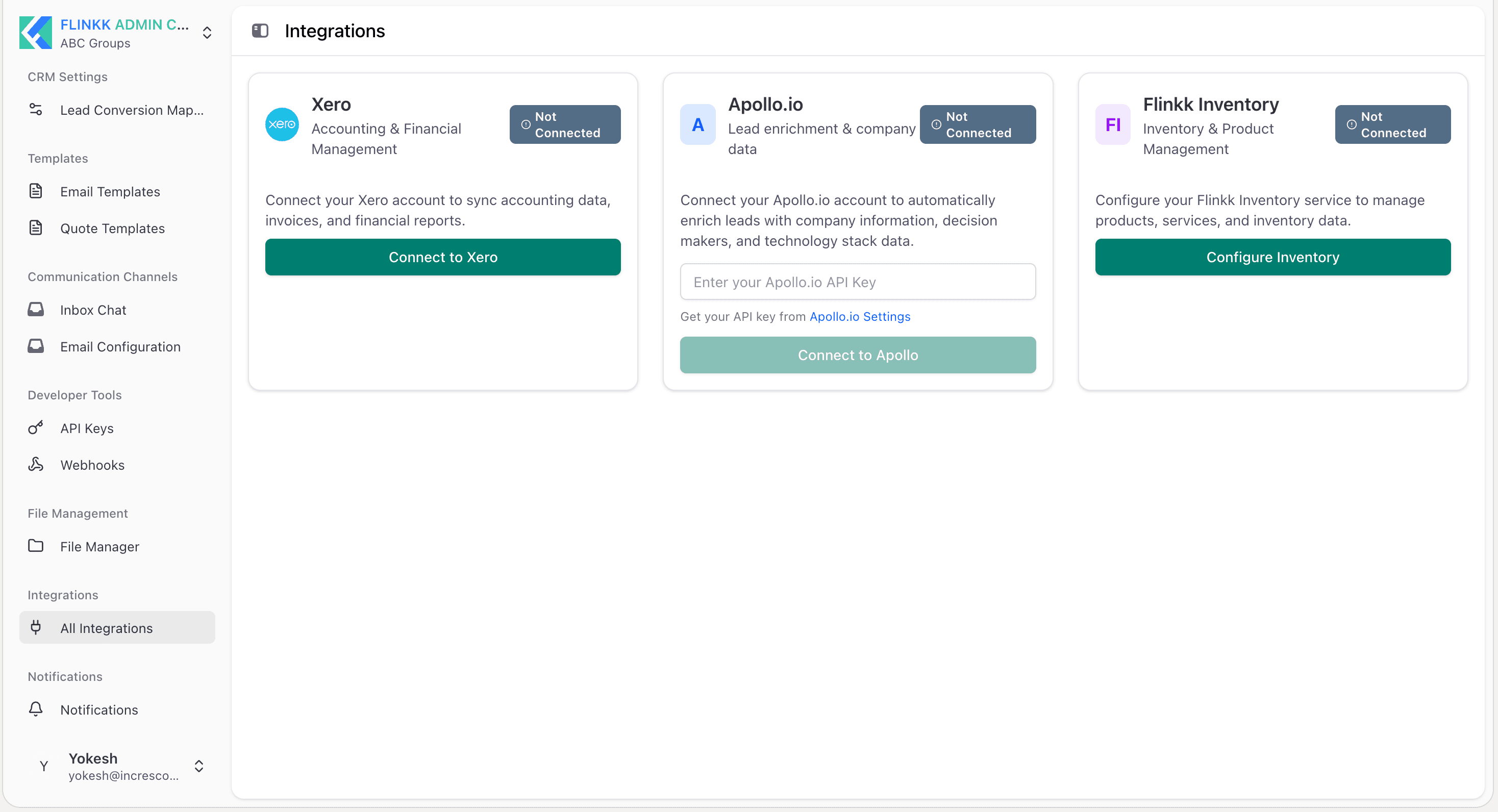Click the Apollo.io 'A' logo icon
1498x812 pixels.
click(698, 124)
